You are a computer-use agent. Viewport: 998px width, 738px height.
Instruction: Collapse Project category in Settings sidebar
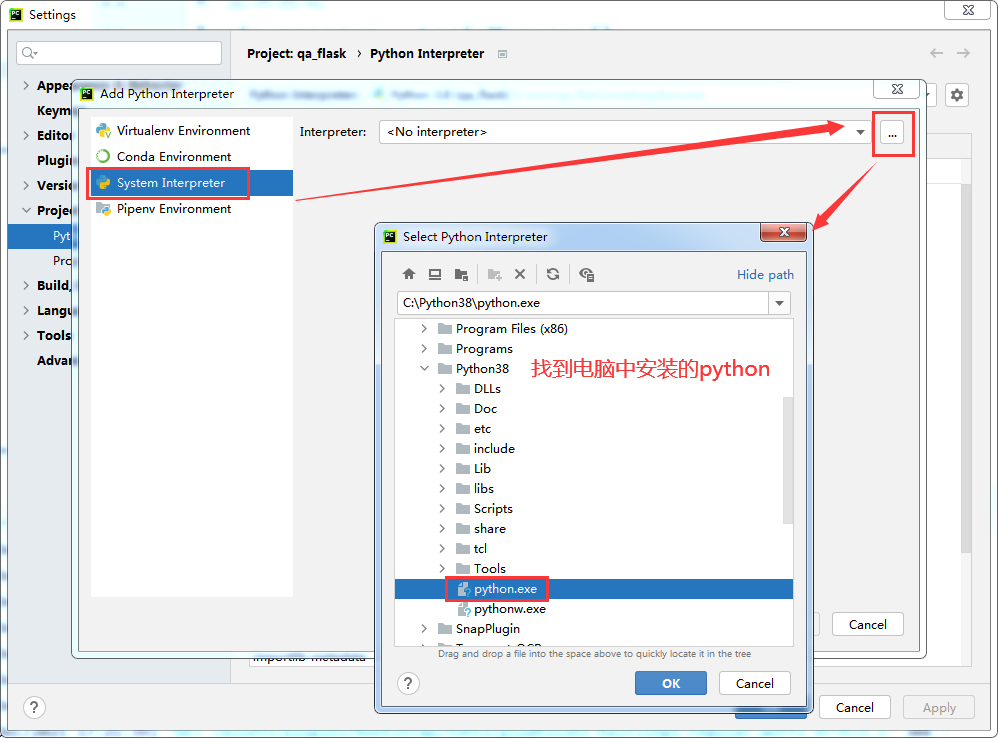(26, 210)
